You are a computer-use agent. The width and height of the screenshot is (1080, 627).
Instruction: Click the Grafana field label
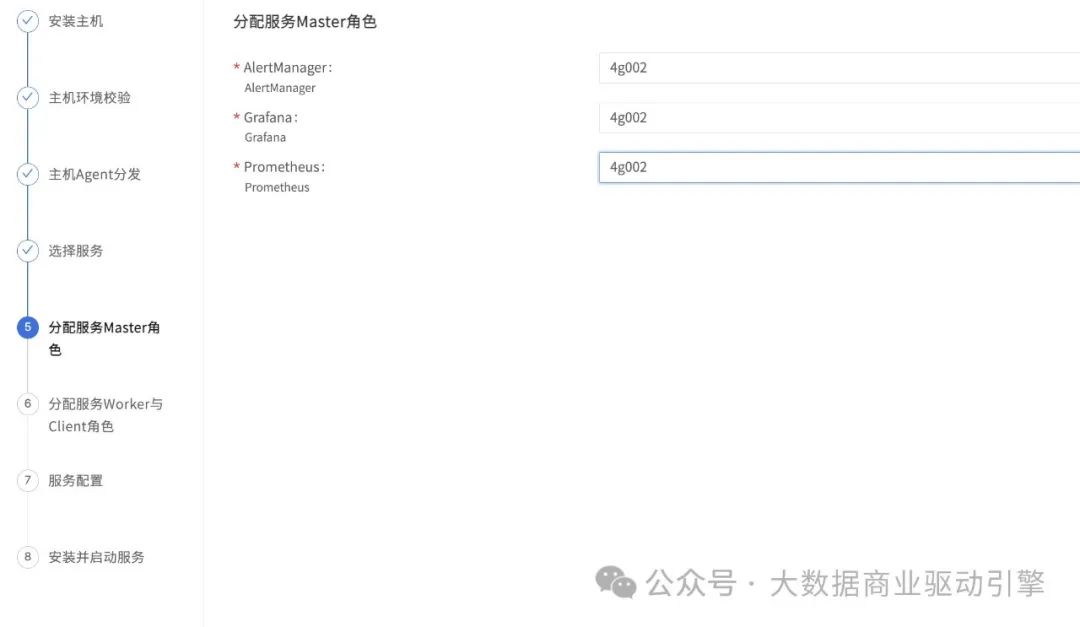pos(270,118)
